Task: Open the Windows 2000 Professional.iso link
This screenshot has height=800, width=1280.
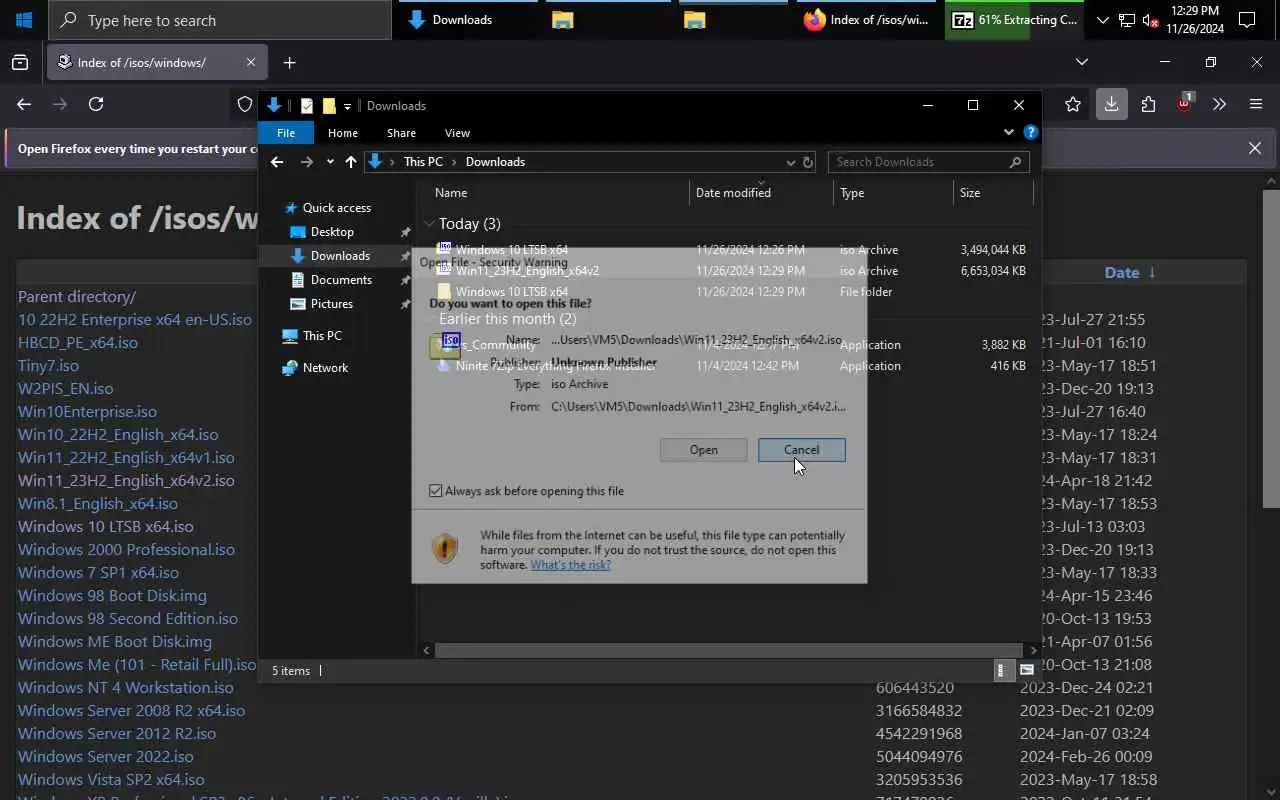Action: pos(126,549)
